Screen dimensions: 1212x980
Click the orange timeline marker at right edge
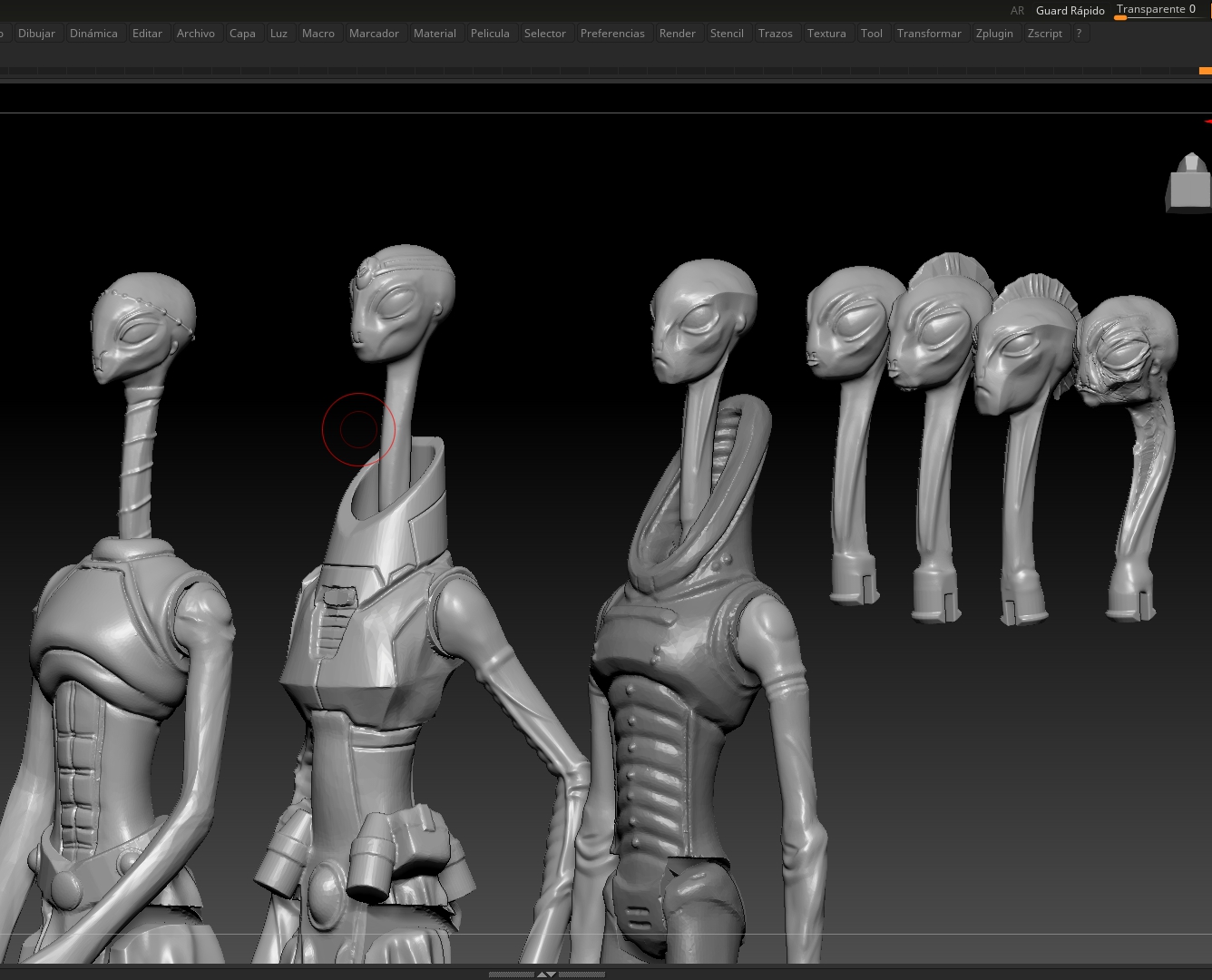pyautogui.click(x=1205, y=71)
